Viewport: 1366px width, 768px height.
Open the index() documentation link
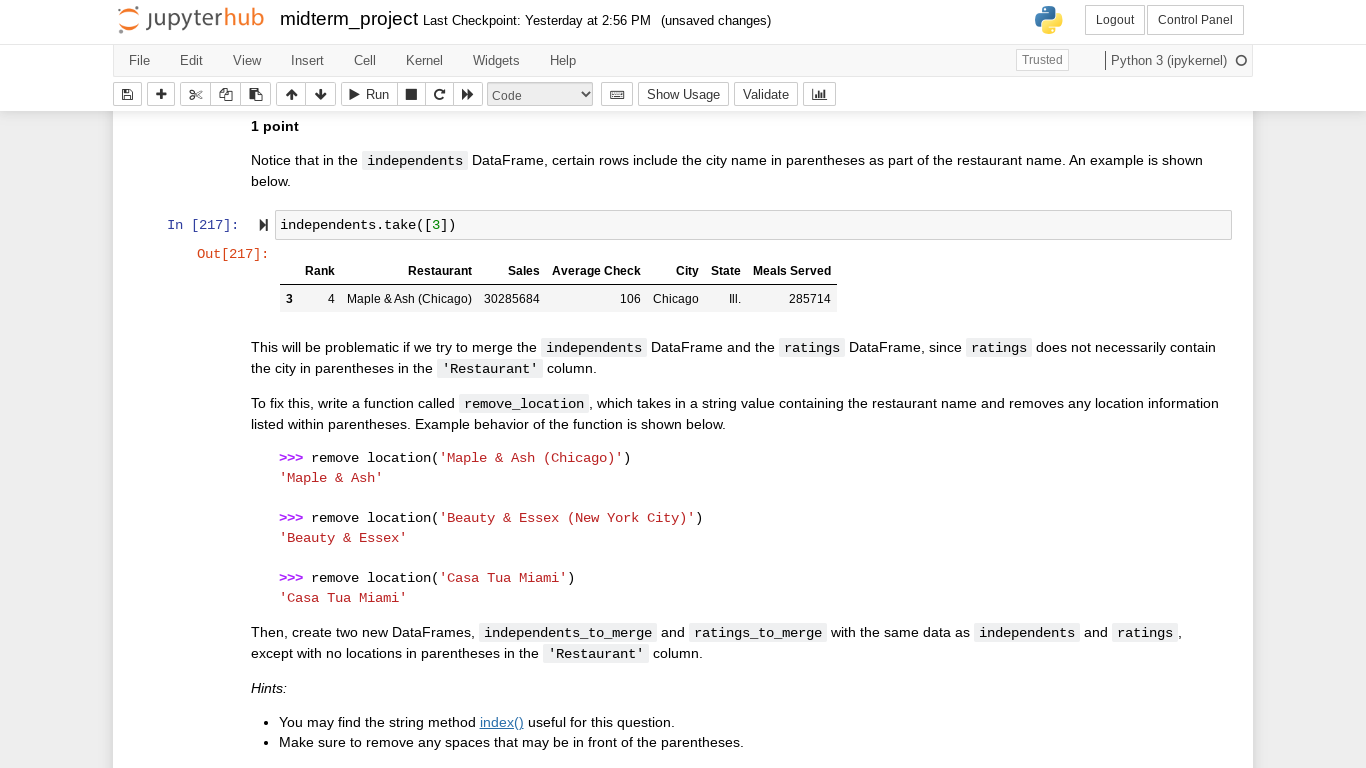click(x=501, y=722)
